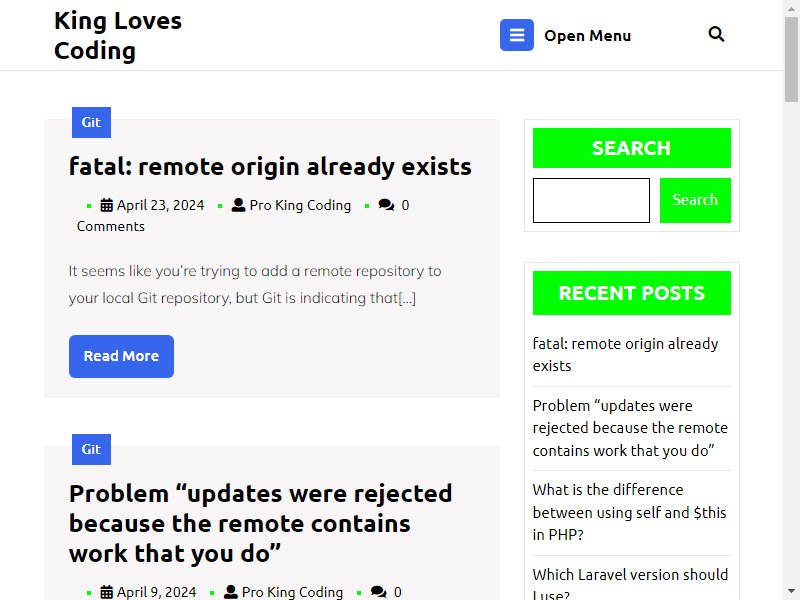Viewport: 800px width, 600px height.
Task: Open the hamburger menu icon
Action: click(516, 35)
